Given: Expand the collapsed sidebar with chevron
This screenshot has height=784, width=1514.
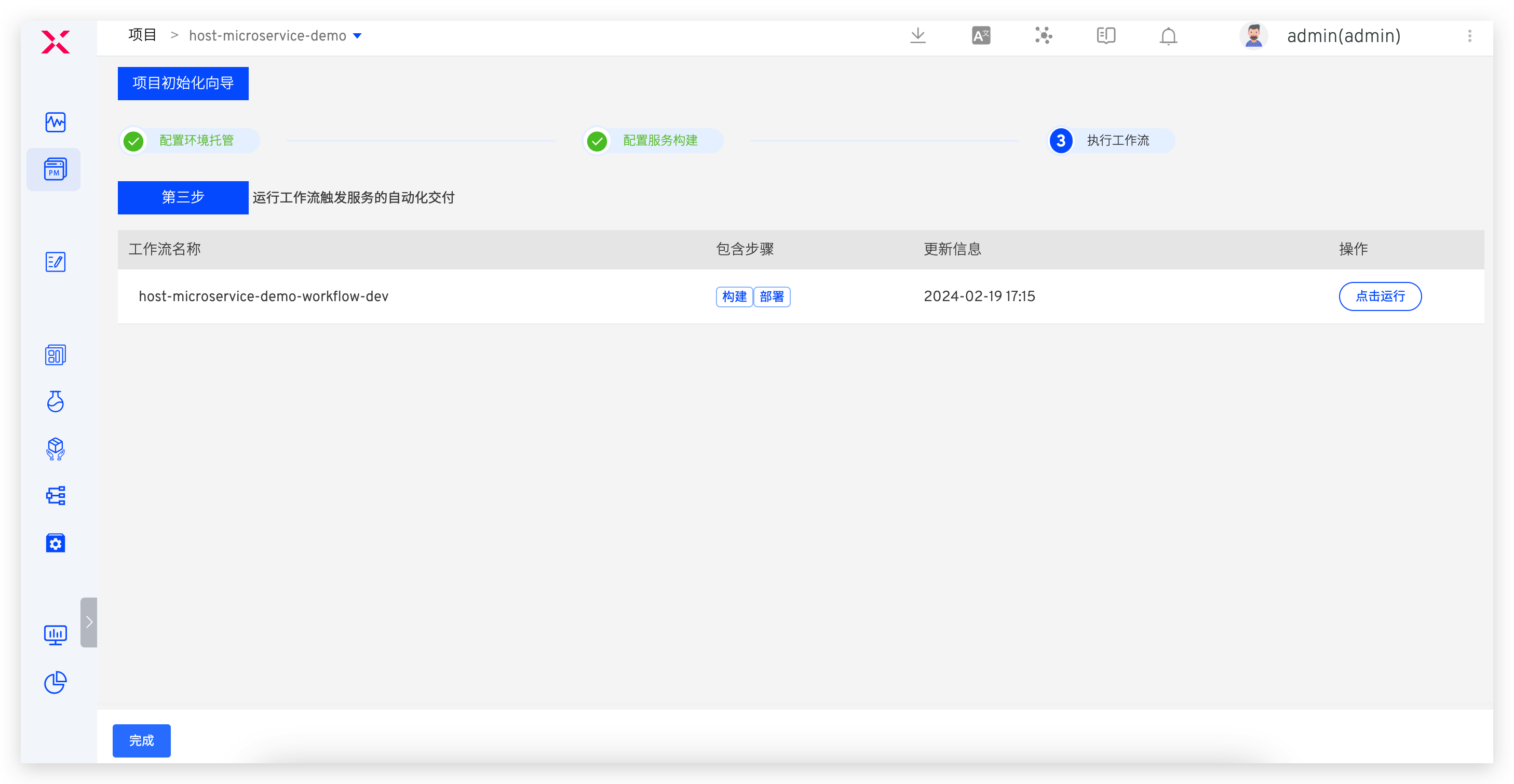Looking at the screenshot, I should [x=89, y=622].
